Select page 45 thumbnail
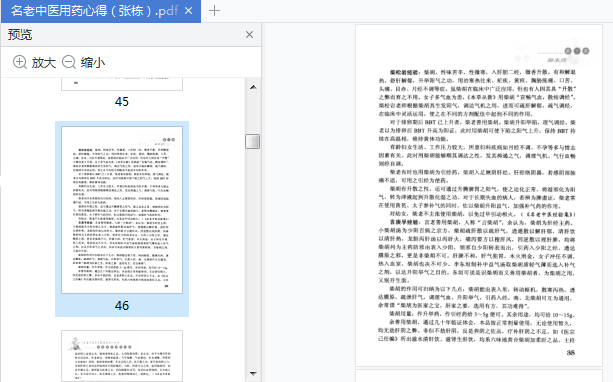Viewport: 613px width, 382px height. (122, 84)
